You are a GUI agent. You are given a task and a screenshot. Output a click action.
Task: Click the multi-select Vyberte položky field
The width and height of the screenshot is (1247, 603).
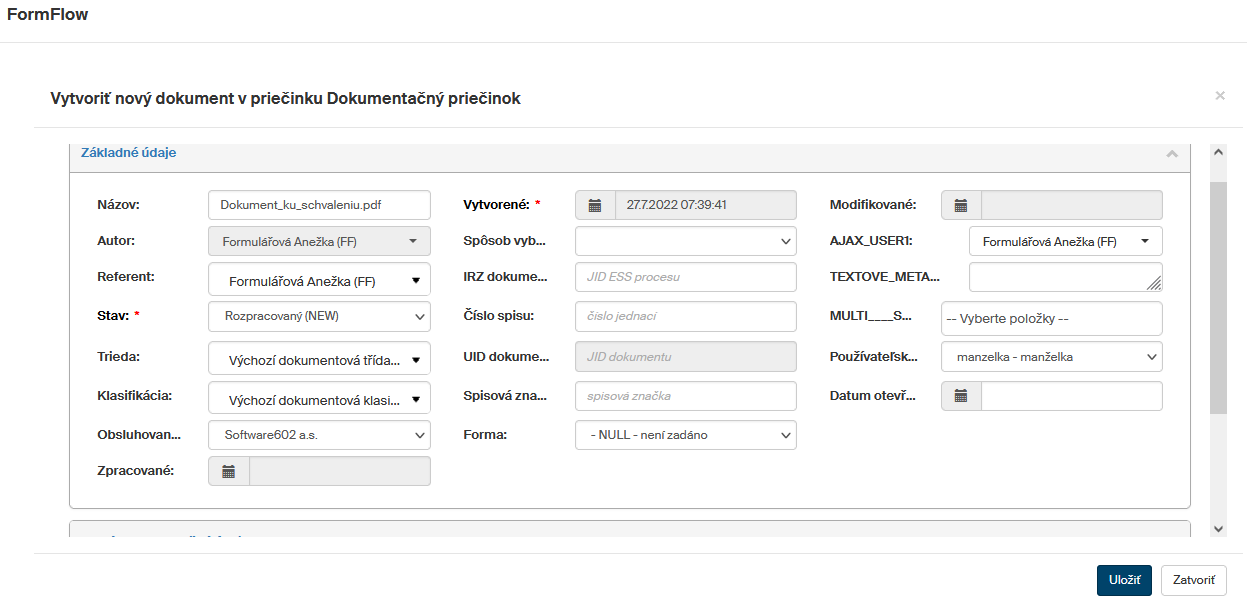(1051, 319)
